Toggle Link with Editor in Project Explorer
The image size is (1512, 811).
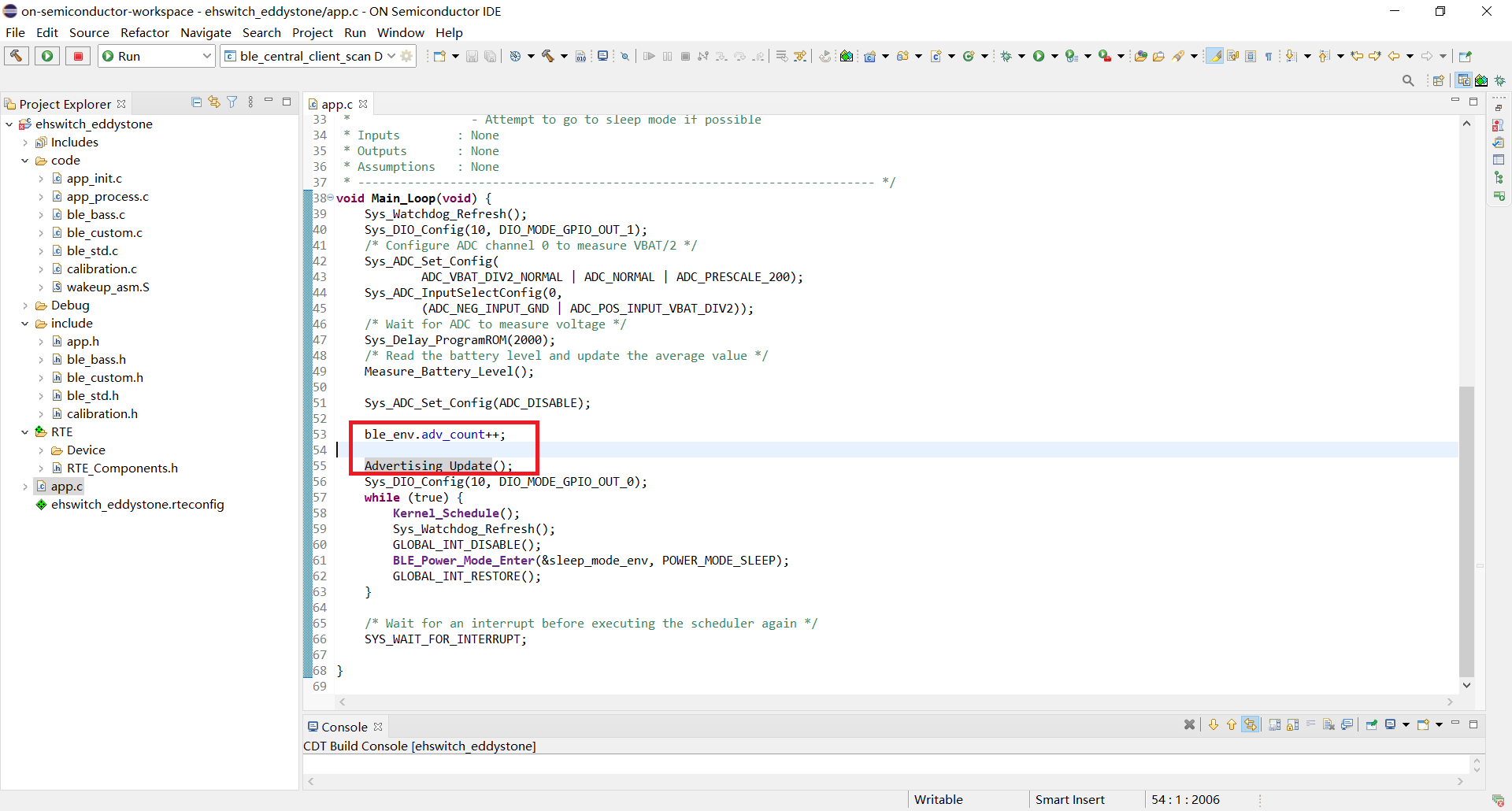pyautogui.click(x=214, y=102)
